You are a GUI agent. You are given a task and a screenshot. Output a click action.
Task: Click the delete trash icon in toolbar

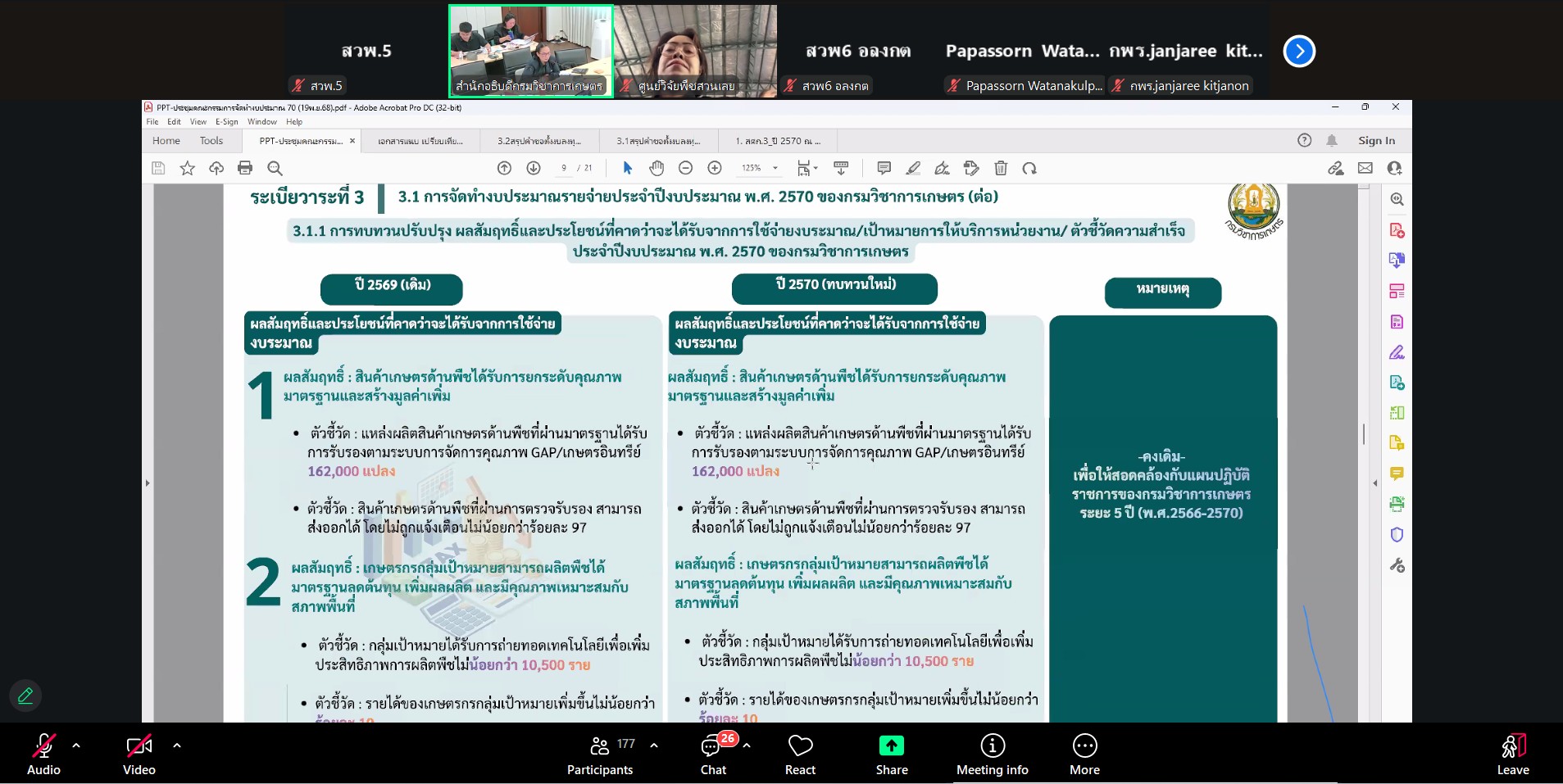1001,168
